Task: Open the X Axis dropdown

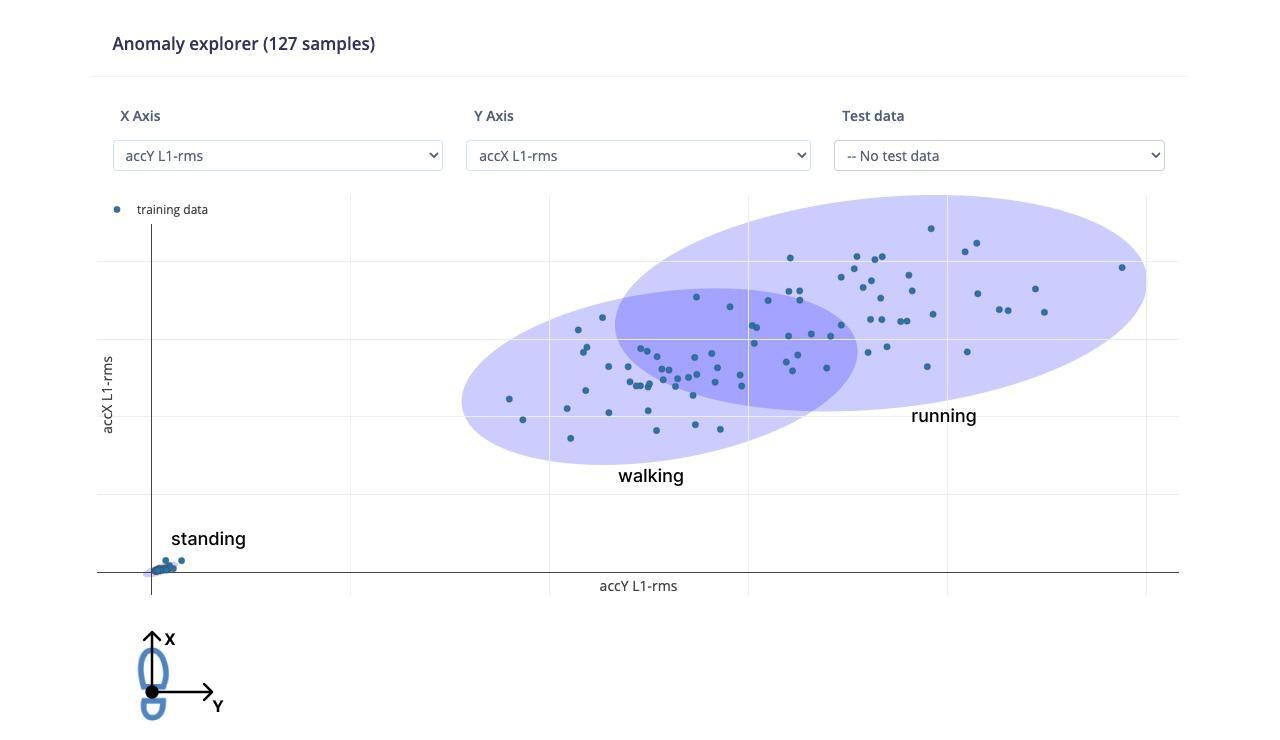Action: point(278,155)
